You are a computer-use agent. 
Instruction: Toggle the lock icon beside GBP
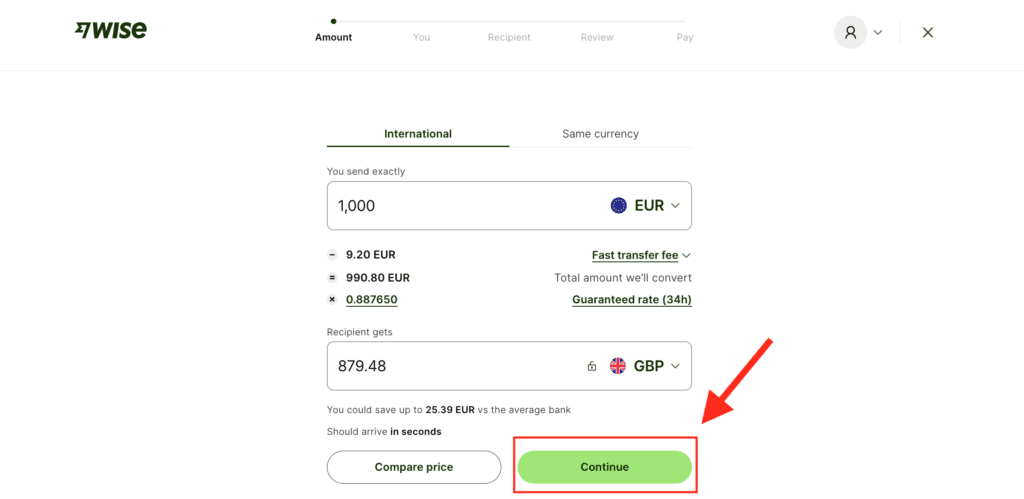pyautogui.click(x=592, y=366)
